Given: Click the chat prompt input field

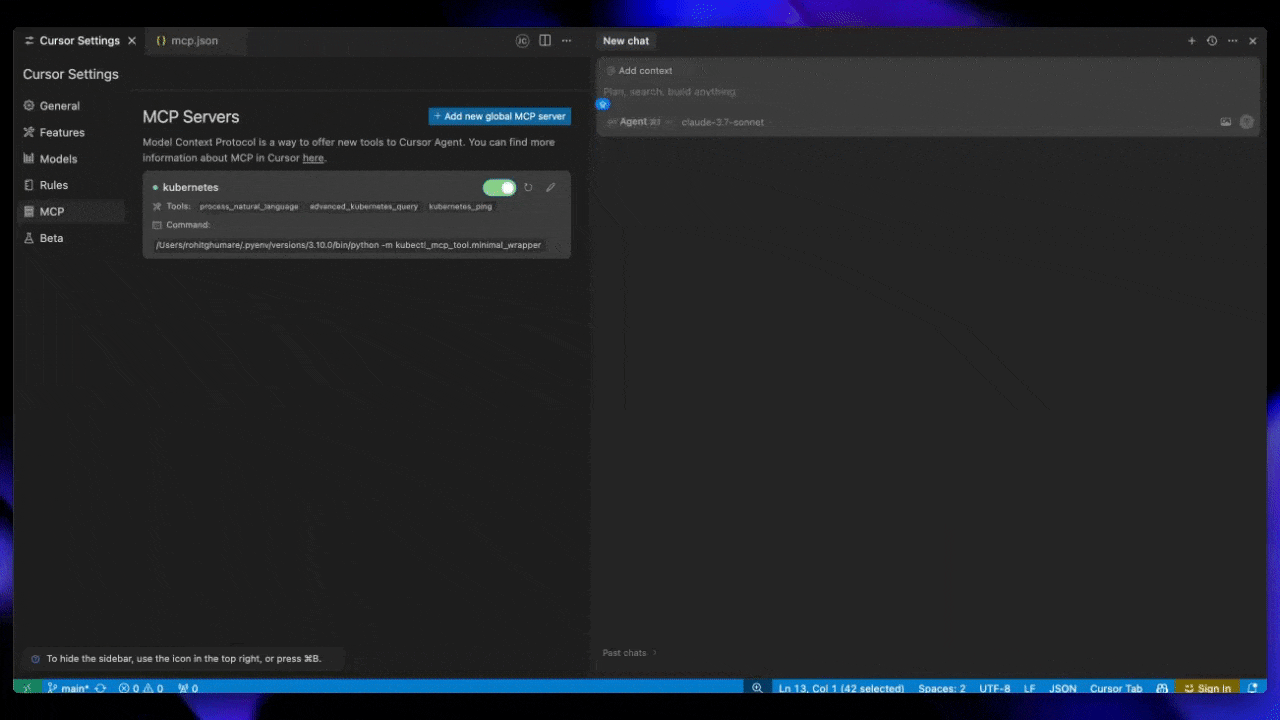Looking at the screenshot, I should (900, 92).
